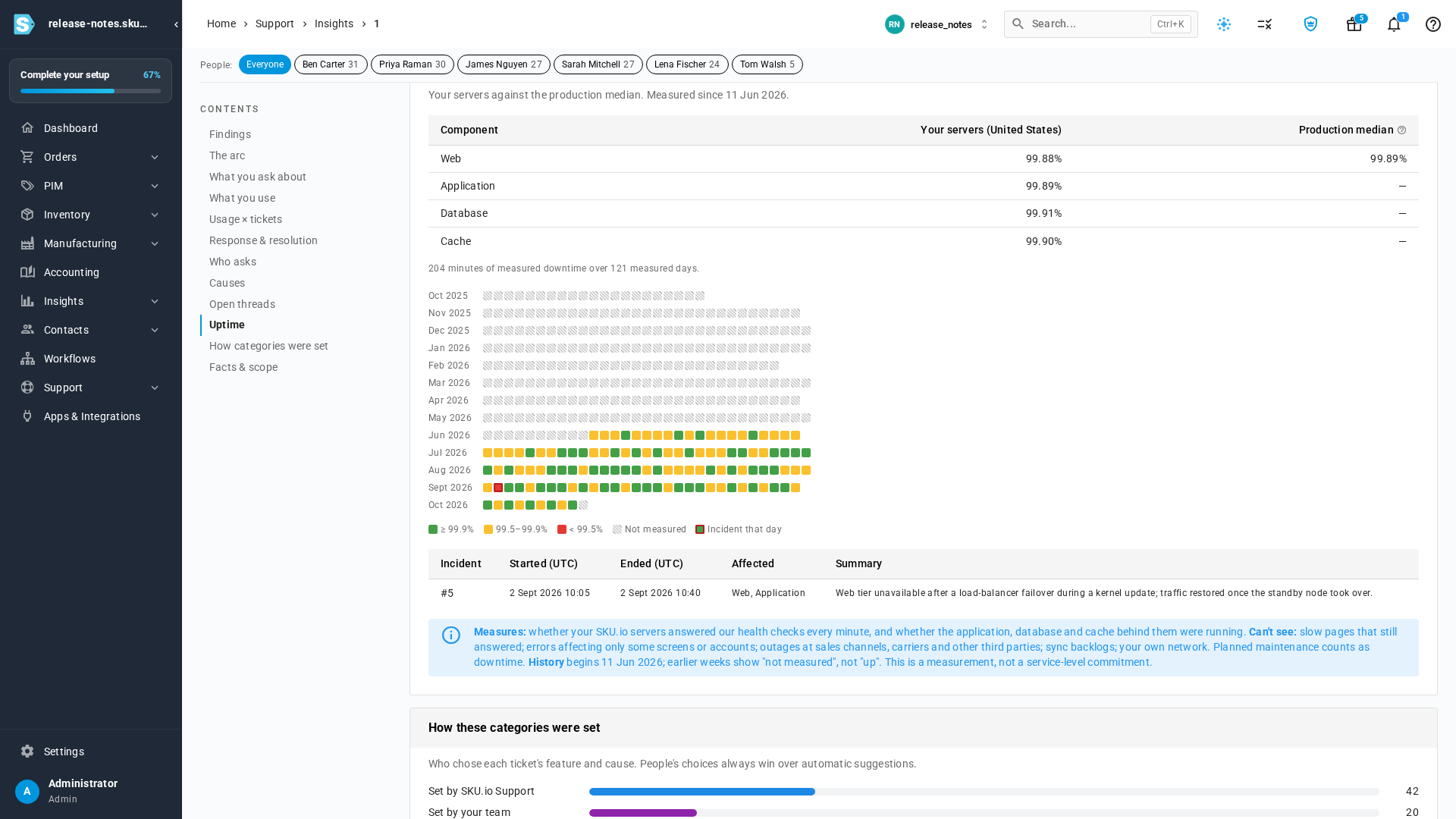Open the checklist tasks icon
This screenshot has width=1456, height=819.
pos(1265,24)
